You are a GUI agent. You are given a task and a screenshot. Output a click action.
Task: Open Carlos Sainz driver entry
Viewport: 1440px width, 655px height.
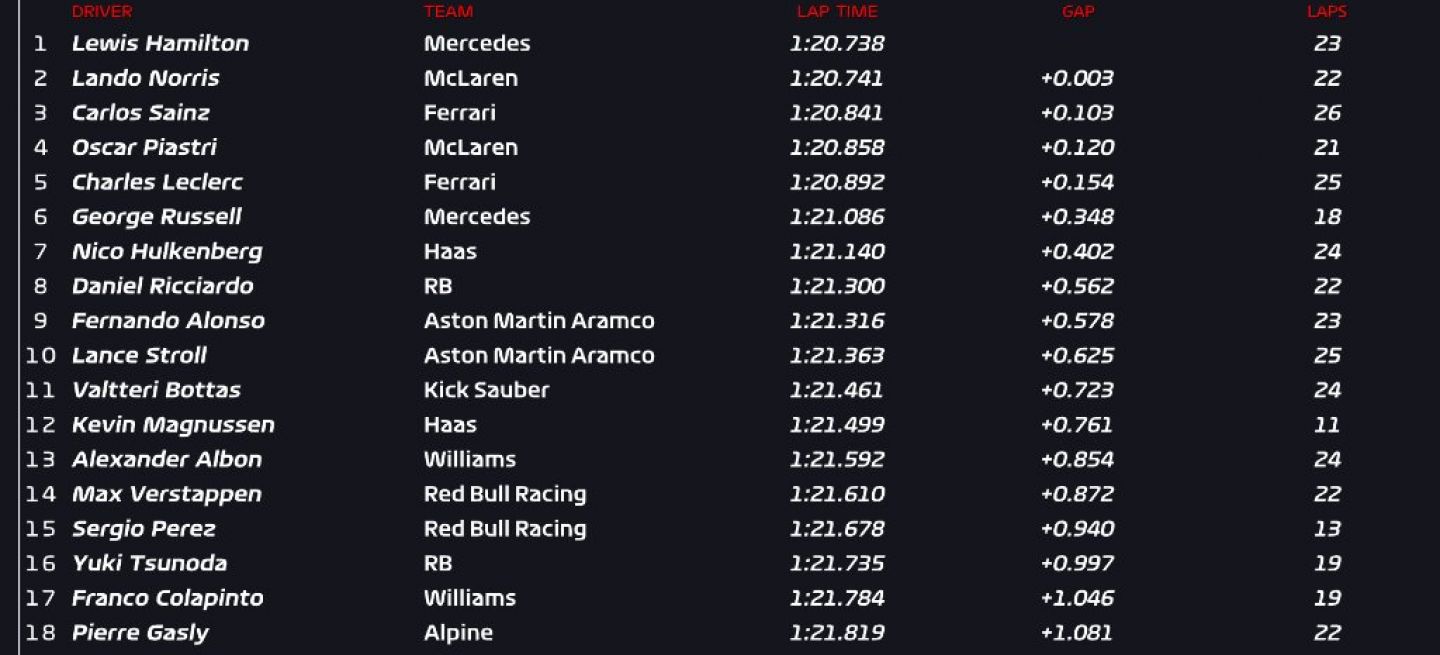(x=140, y=112)
